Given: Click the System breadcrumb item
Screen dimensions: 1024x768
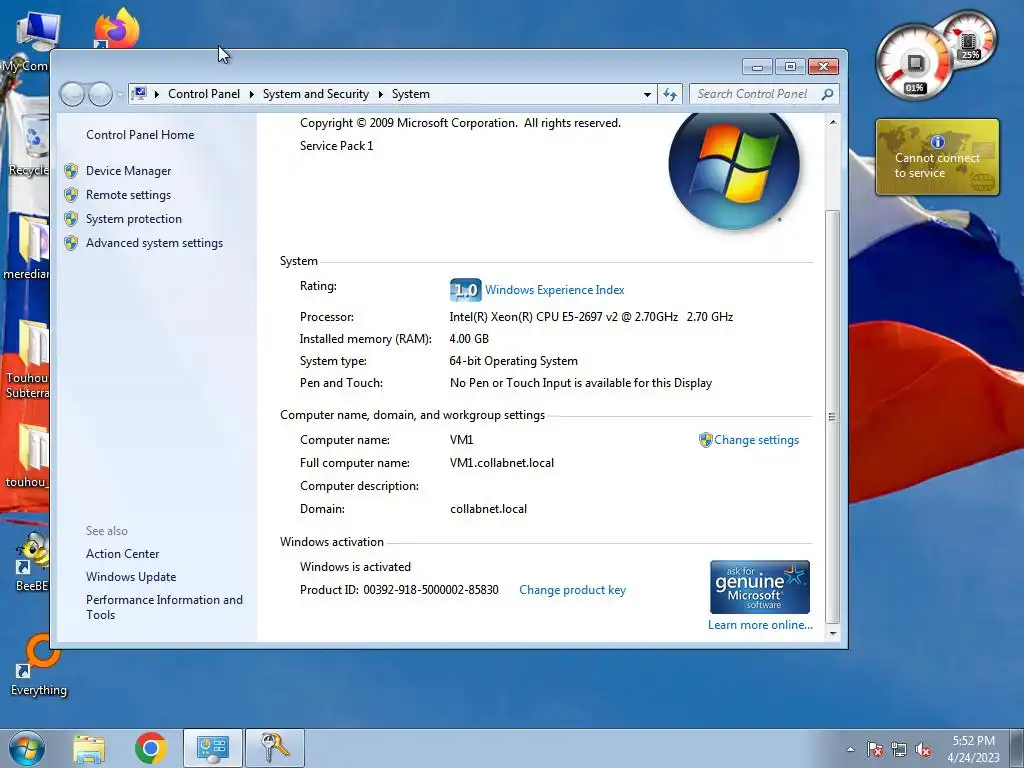Looking at the screenshot, I should (411, 94).
